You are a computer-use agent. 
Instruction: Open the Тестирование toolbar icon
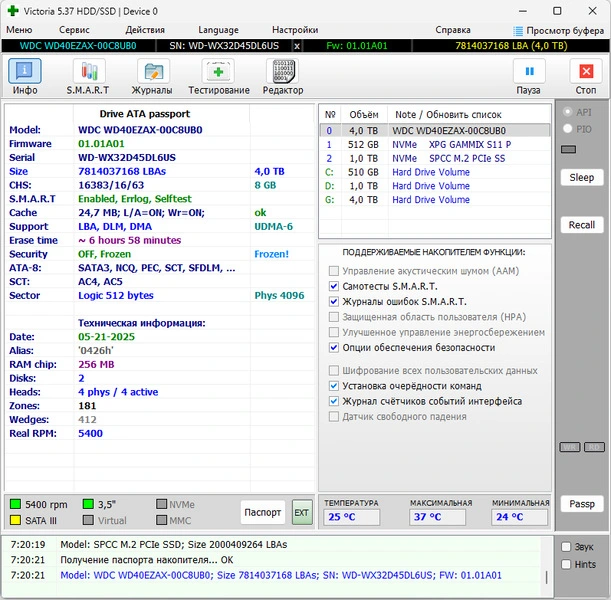pos(218,71)
